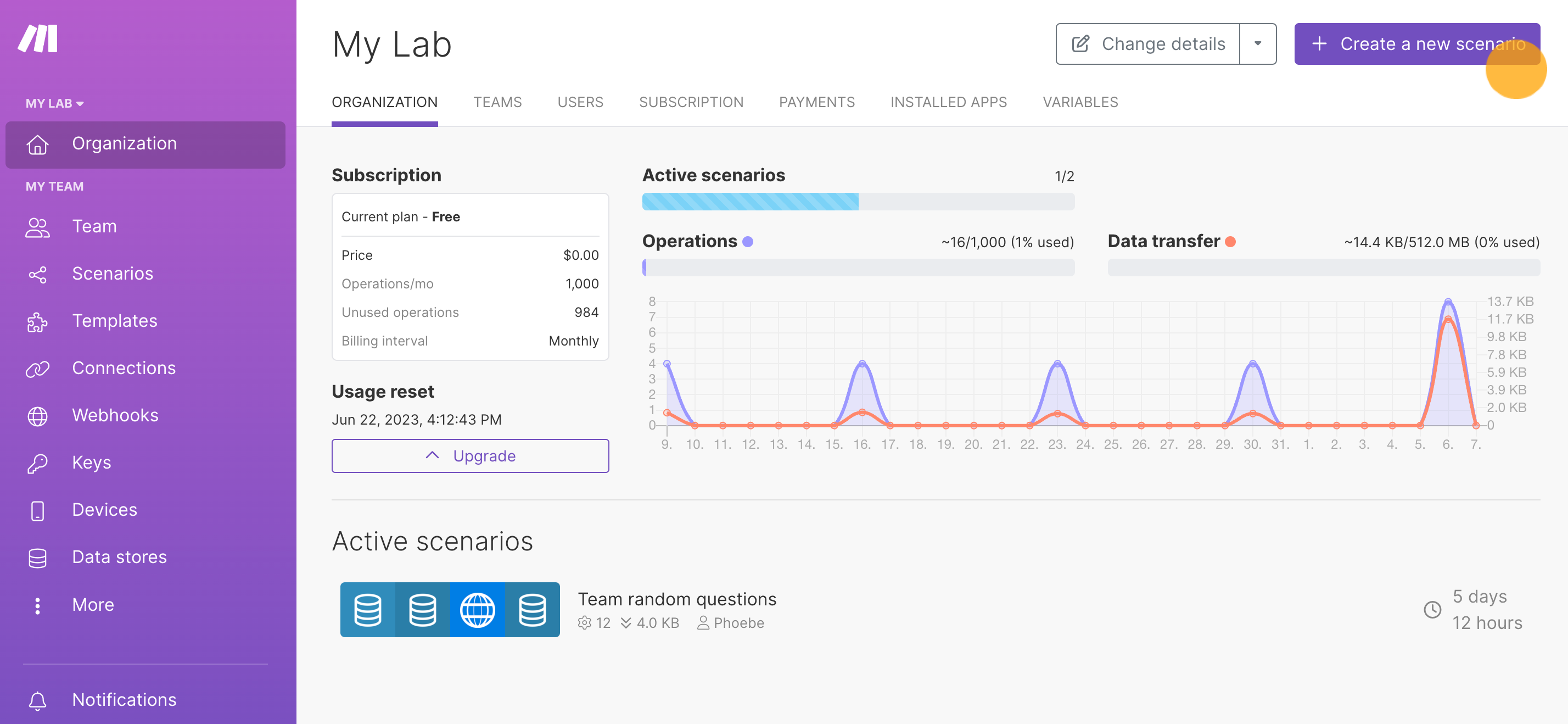Click the Change details button
Screen dimensions: 1568x724
(x=1148, y=44)
